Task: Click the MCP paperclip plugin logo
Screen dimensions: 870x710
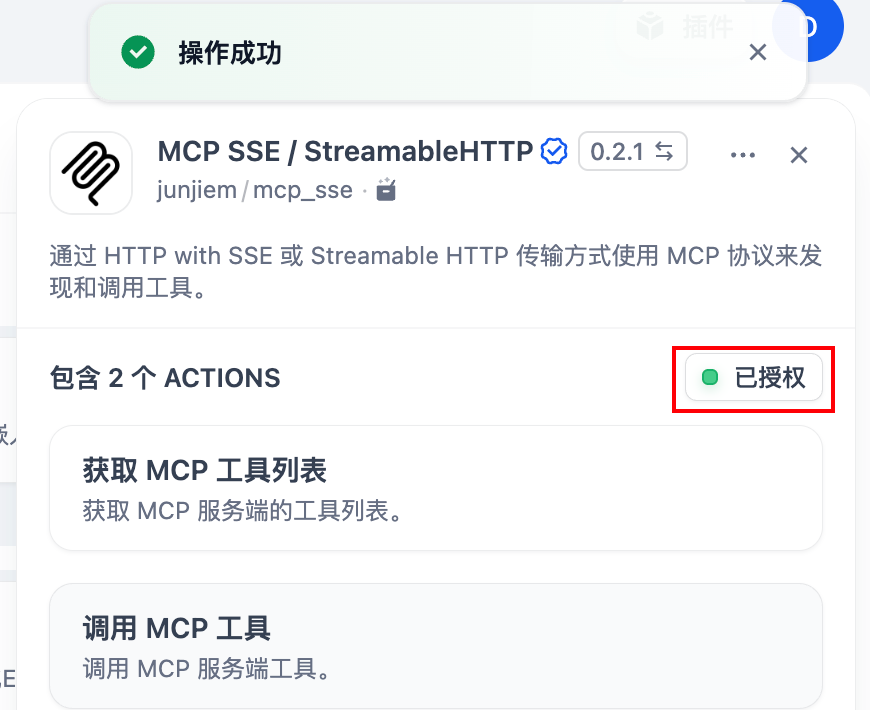Action: 91,173
